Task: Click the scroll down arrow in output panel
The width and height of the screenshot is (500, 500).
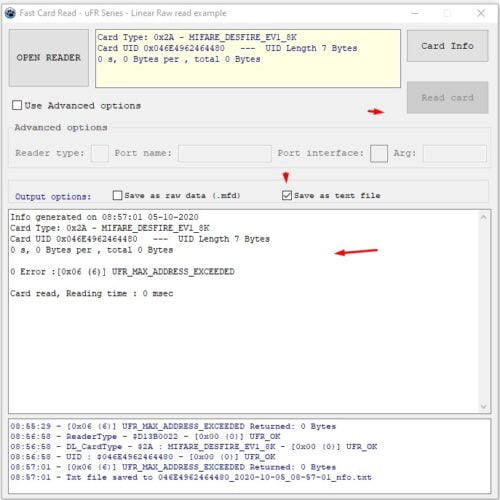Action: pos(484,406)
